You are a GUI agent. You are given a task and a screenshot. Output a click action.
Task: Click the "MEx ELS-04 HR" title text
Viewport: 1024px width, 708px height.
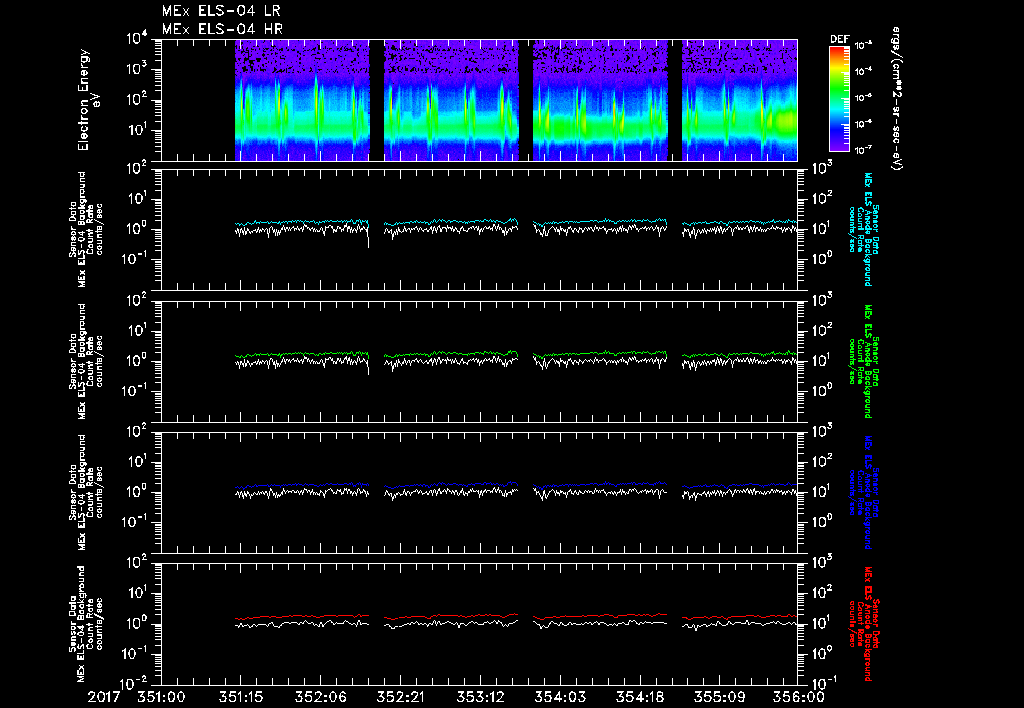pyautogui.click(x=222, y=29)
